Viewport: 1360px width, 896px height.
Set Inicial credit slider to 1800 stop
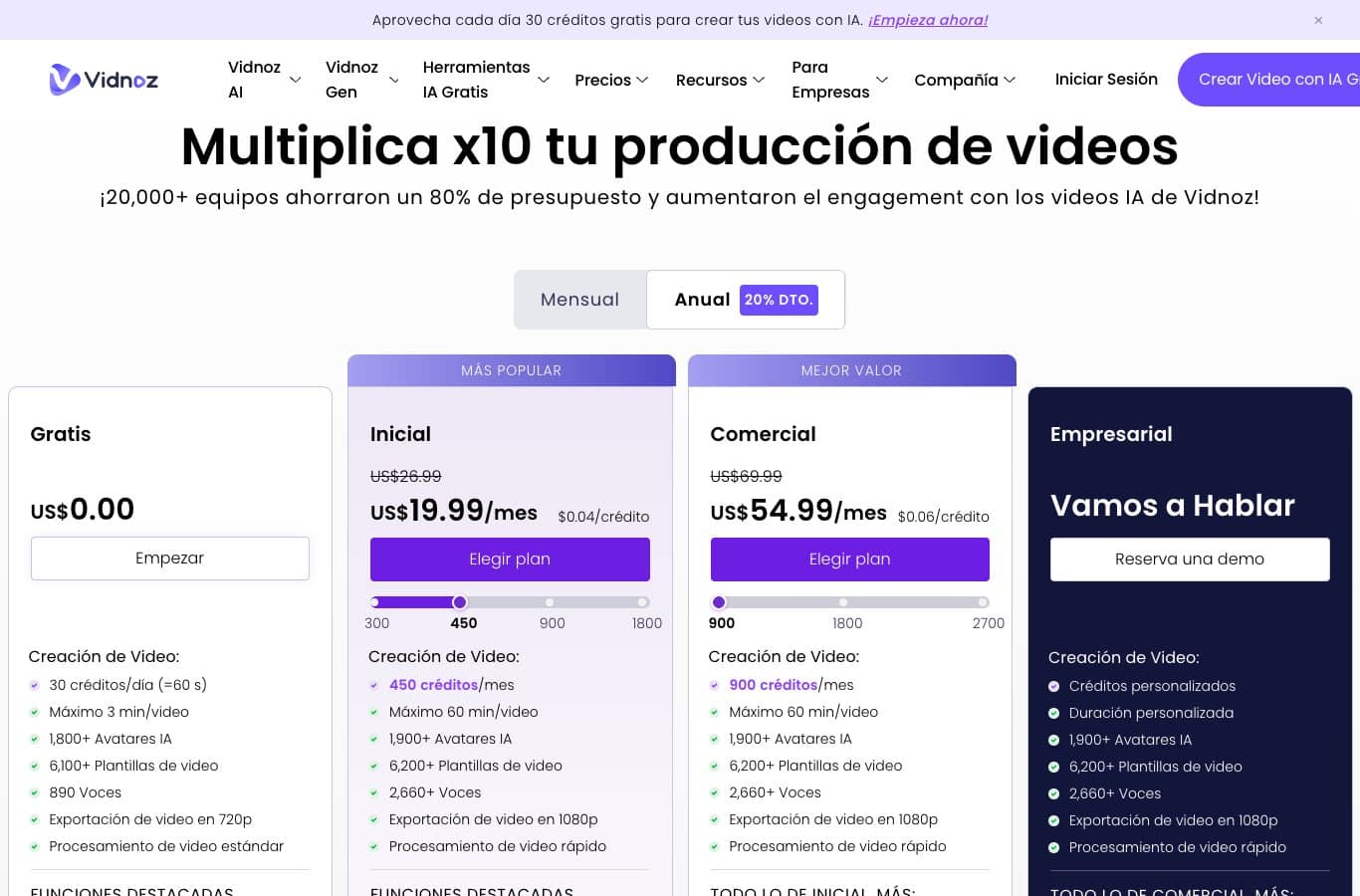coord(643,602)
